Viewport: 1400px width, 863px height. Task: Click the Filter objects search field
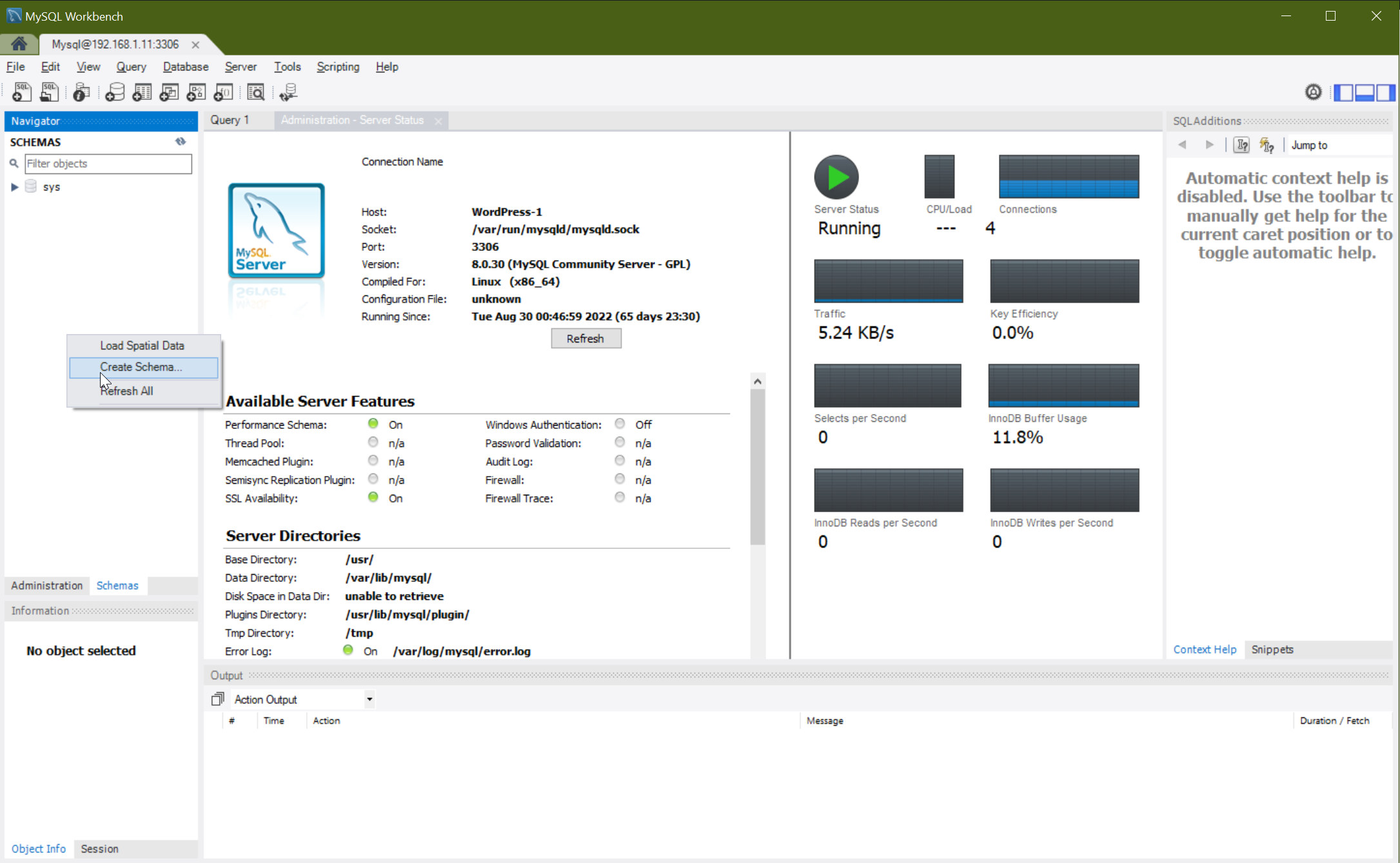[x=108, y=164]
